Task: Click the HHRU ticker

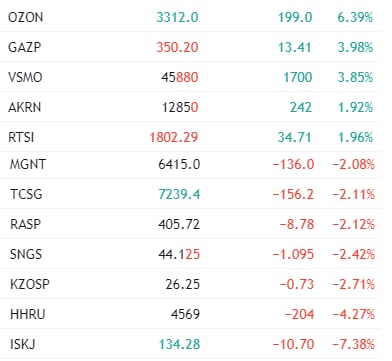Action: [27, 314]
